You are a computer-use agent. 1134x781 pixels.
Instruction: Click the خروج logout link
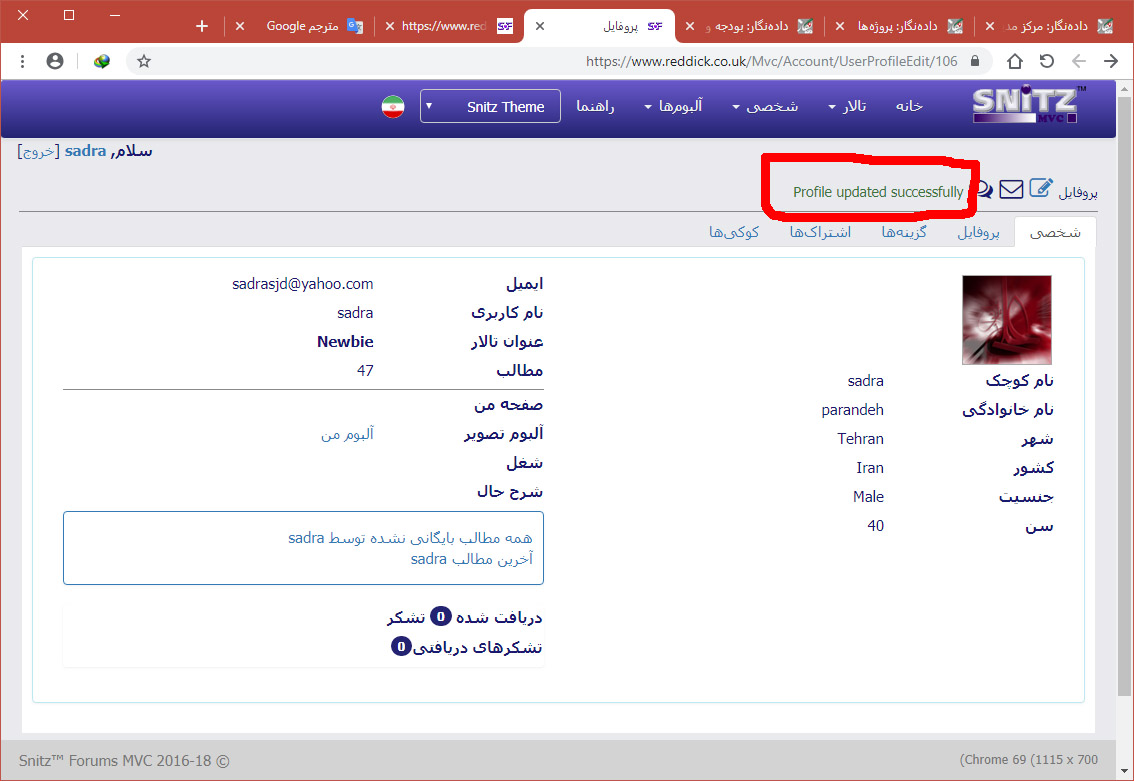(38, 151)
